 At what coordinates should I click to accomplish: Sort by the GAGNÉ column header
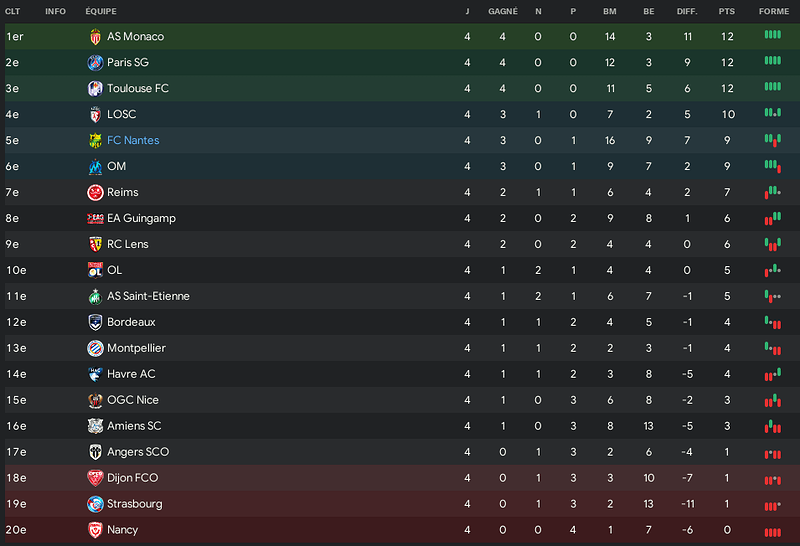pos(503,11)
